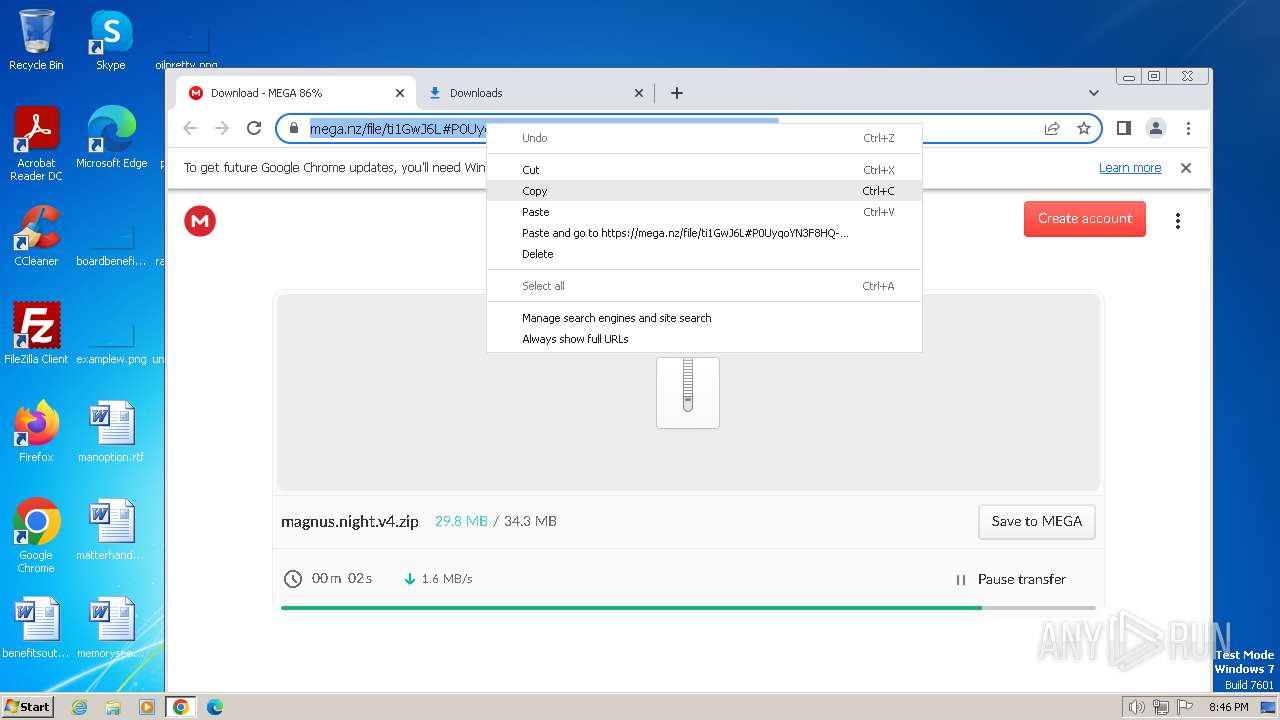
Task: Select Undo in the context menu
Action: 704,138
